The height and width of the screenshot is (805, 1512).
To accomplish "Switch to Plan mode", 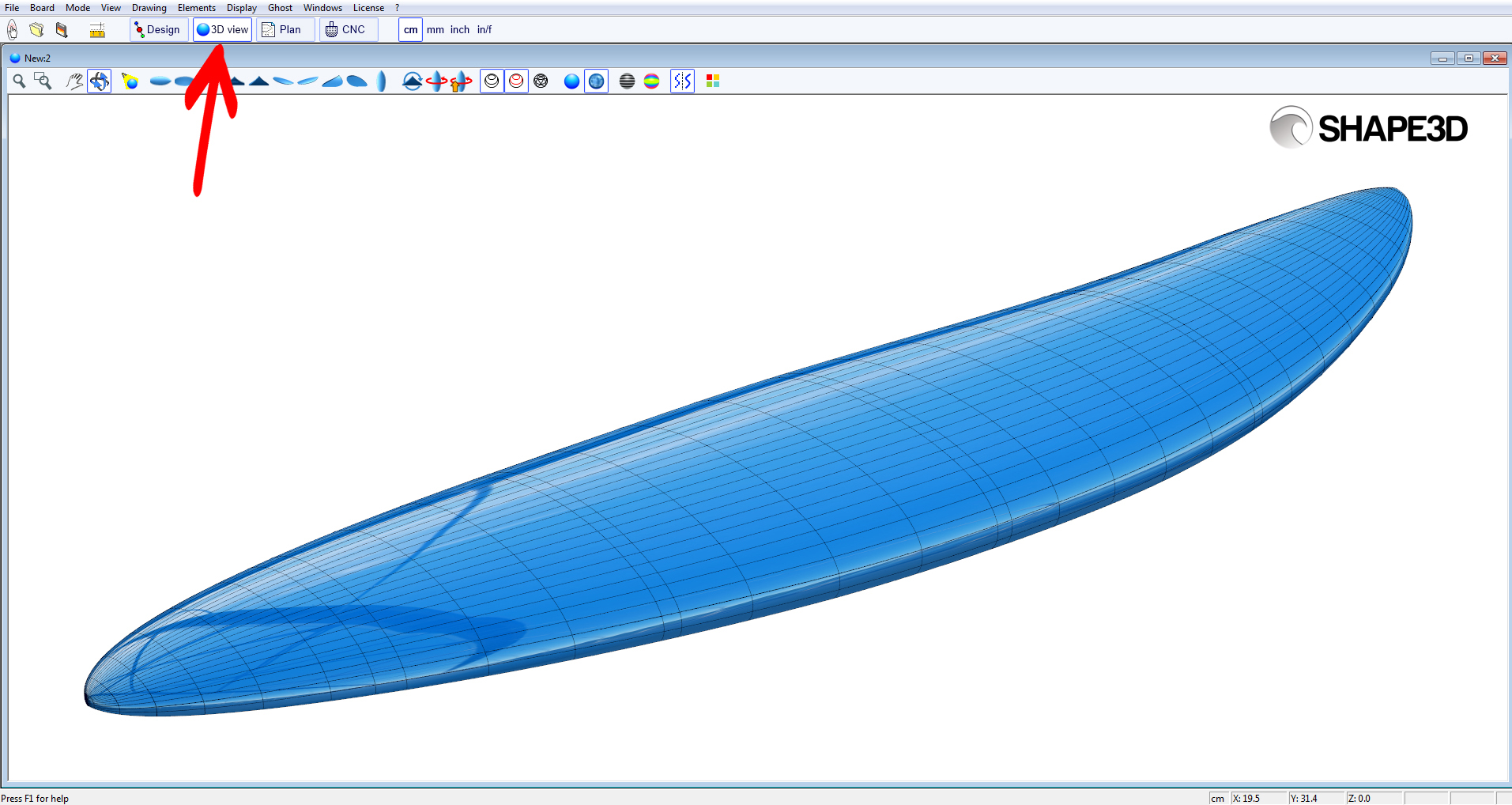I will click(x=285, y=30).
